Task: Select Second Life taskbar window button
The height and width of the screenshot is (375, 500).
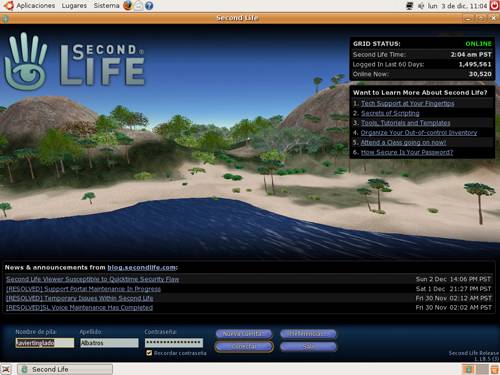Action: tap(65, 369)
